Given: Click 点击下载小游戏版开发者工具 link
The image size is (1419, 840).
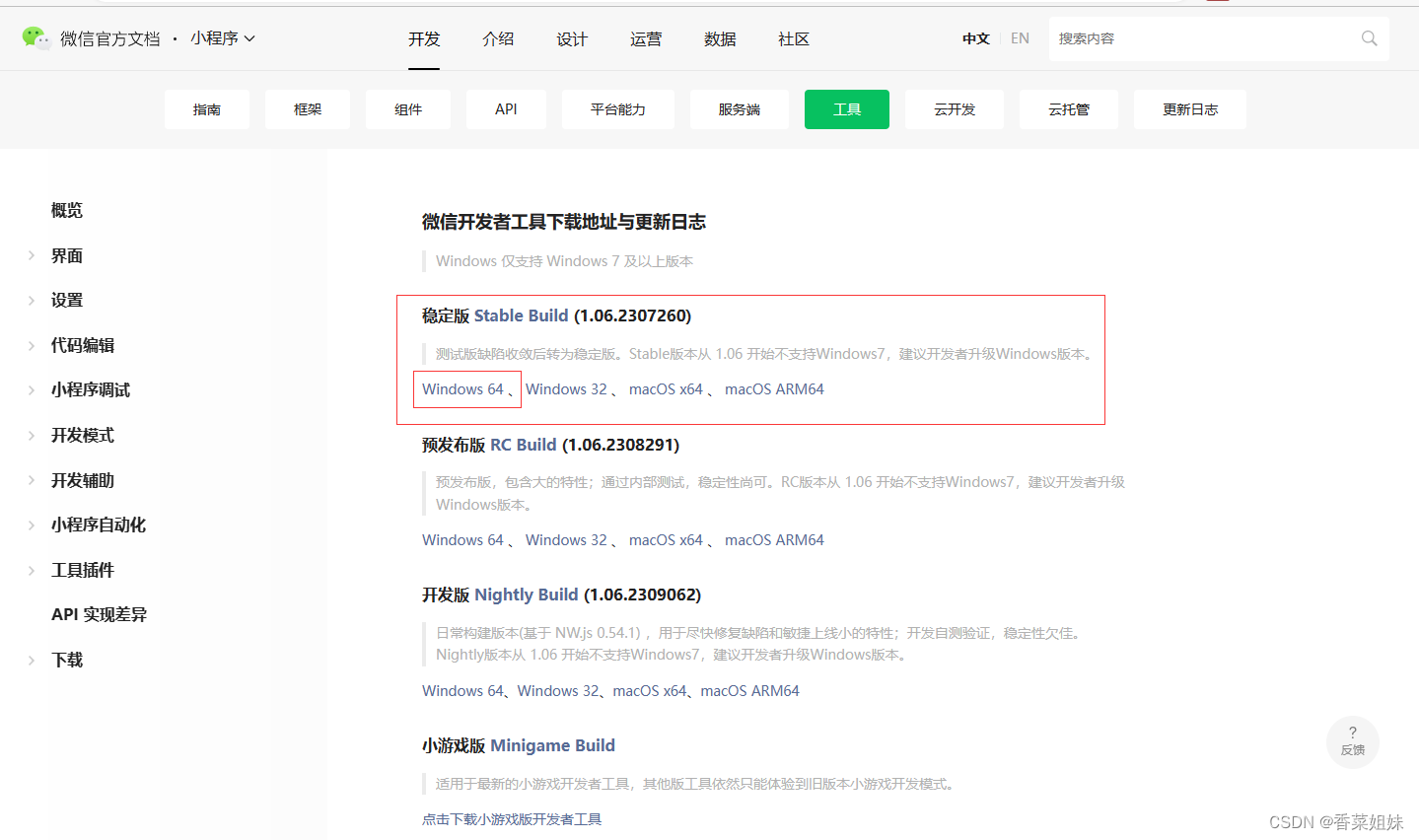Looking at the screenshot, I should [512, 819].
